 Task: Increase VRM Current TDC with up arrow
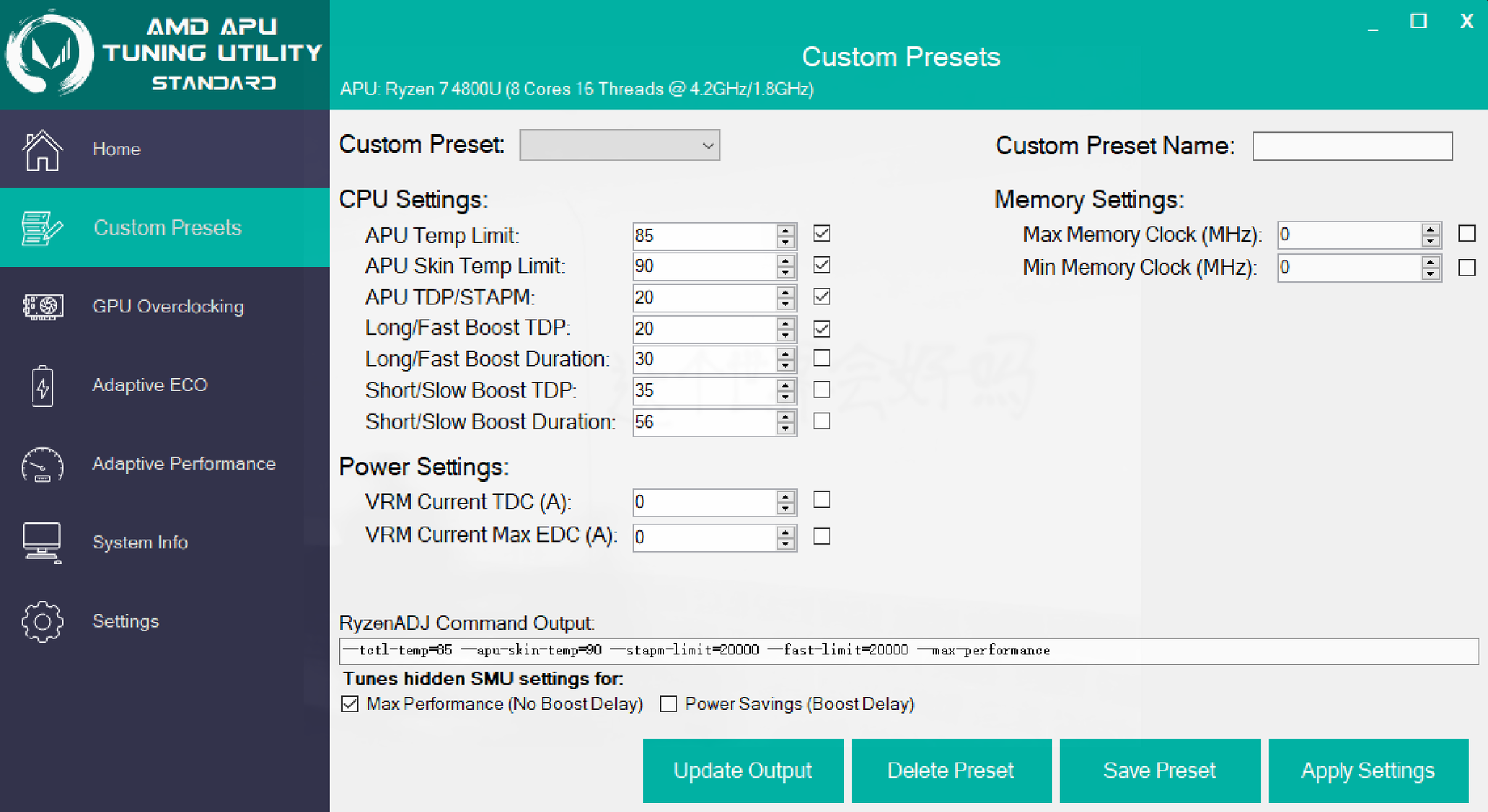785,496
